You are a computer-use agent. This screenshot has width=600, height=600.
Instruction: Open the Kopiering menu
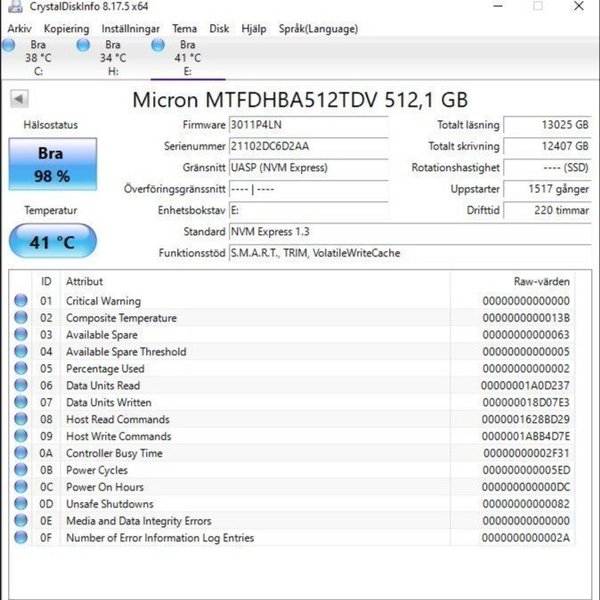click(66, 29)
